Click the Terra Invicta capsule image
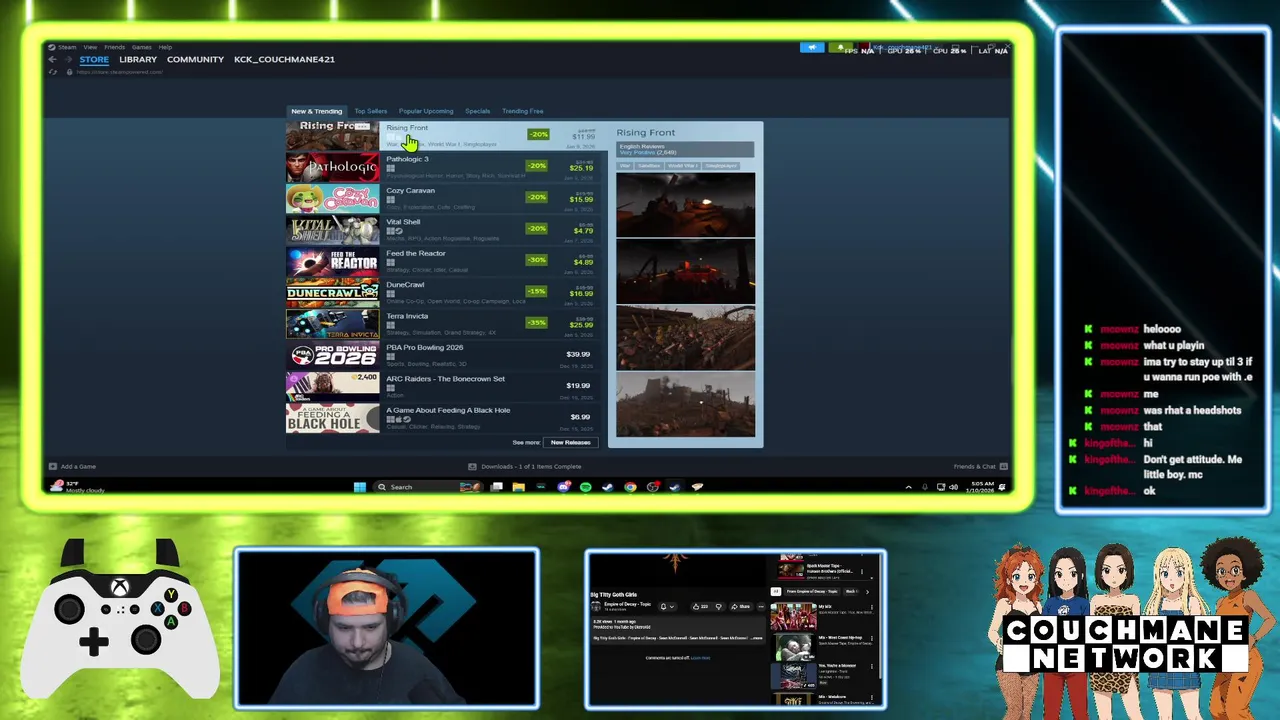 pos(333,324)
